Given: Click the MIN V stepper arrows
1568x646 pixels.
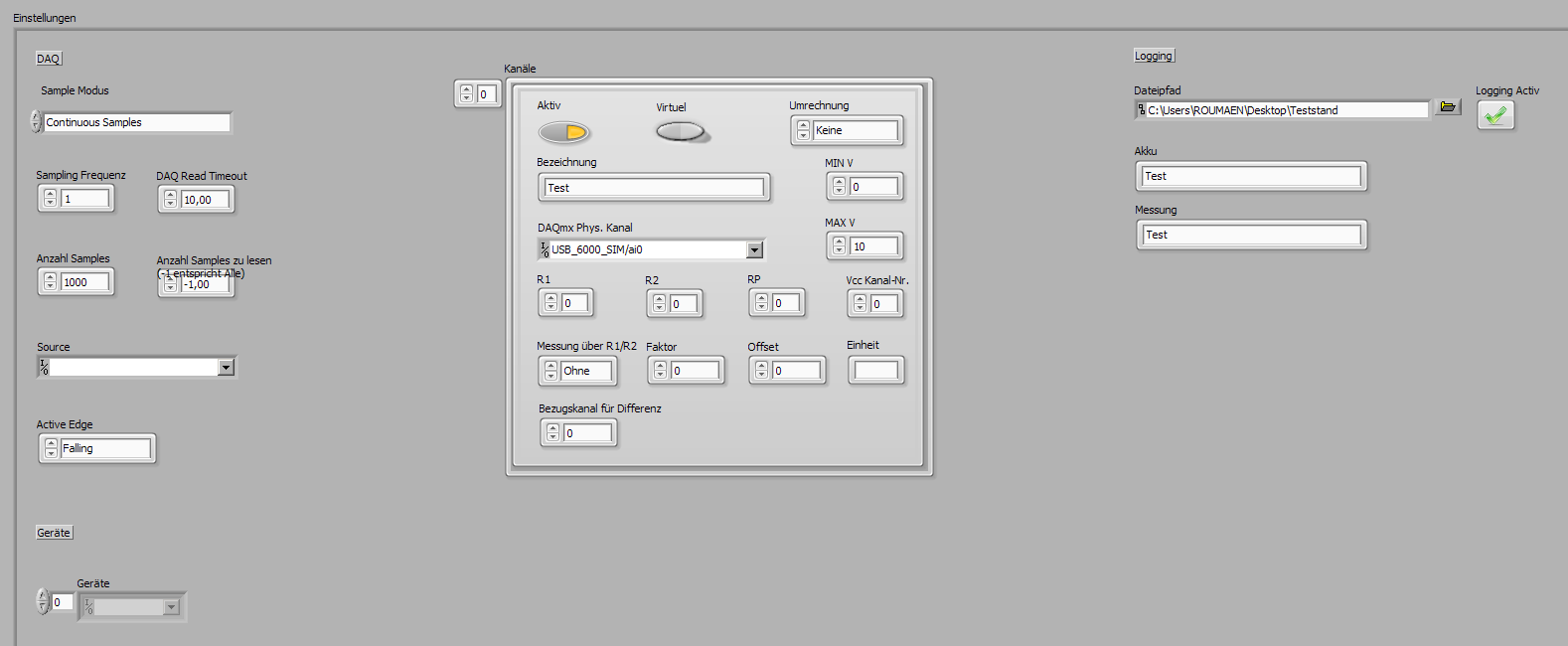Looking at the screenshot, I should [840, 186].
